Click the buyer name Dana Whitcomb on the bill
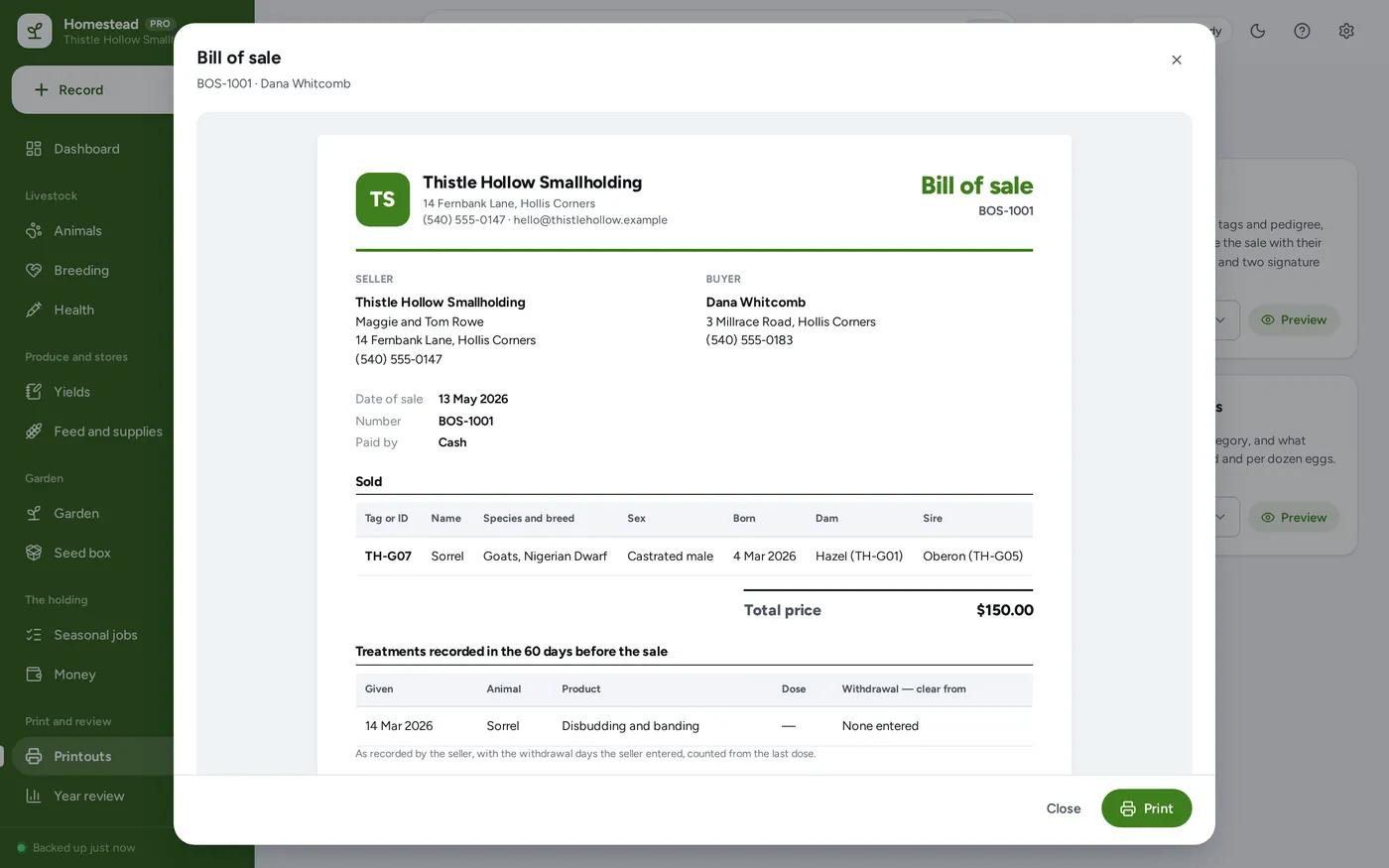 click(x=756, y=303)
